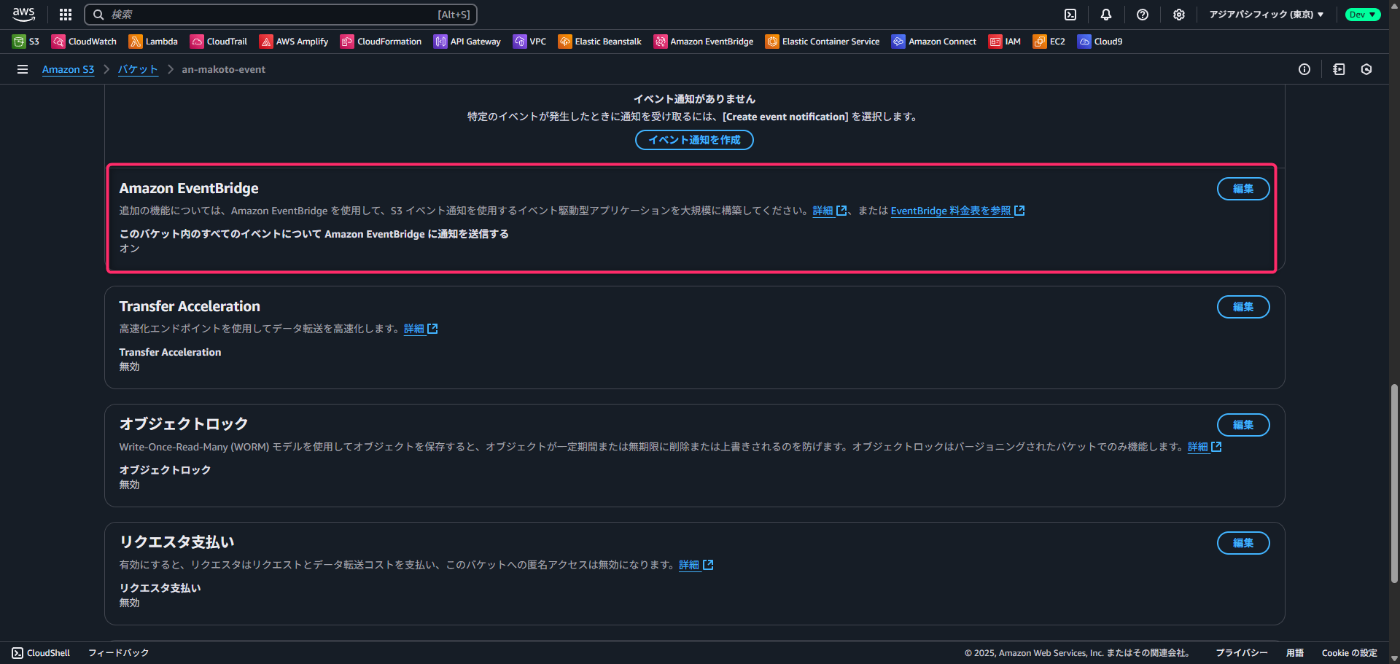
Task: Open CloudTrail favorite shortcut
Action: point(218,42)
